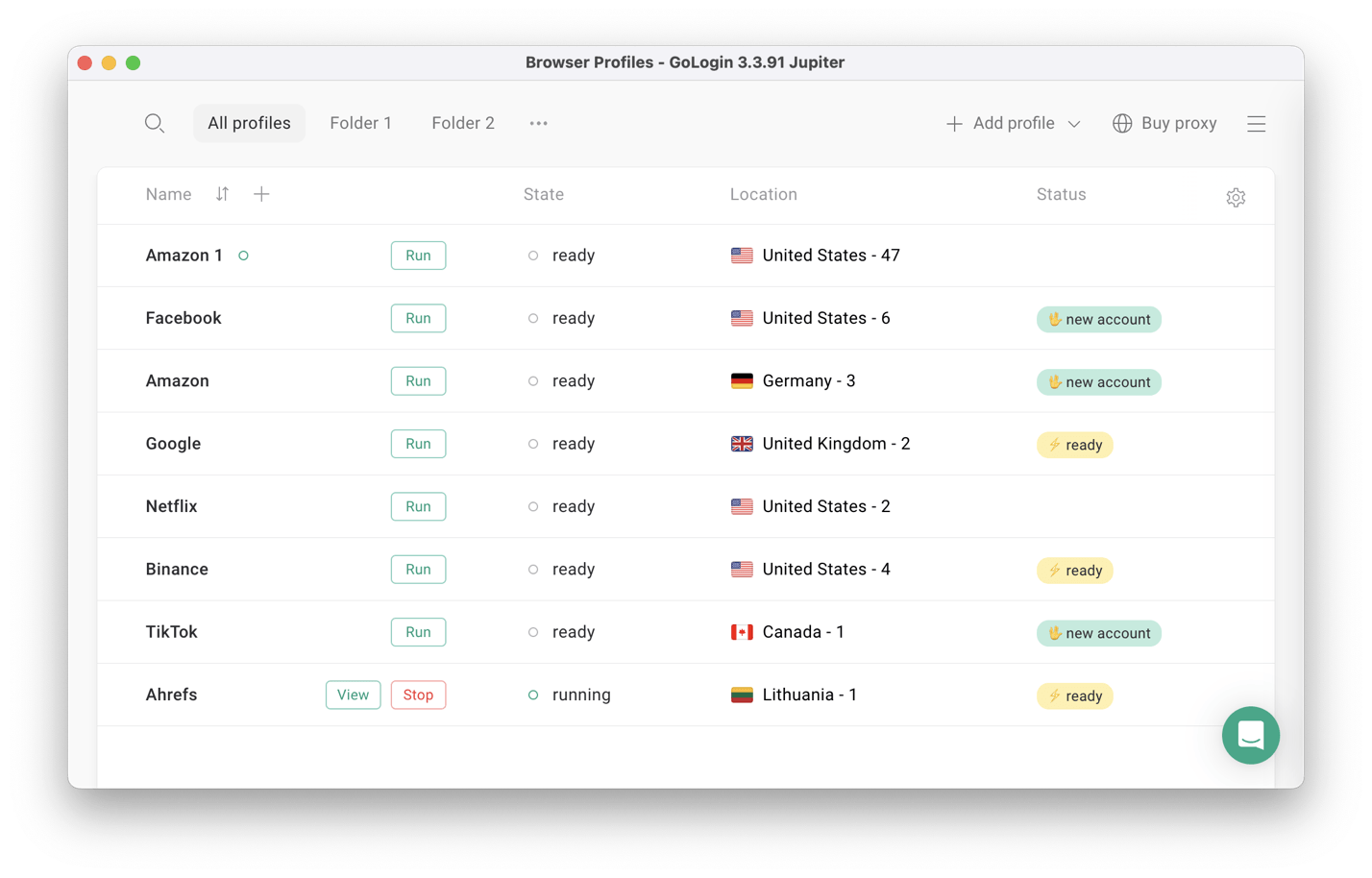Viewport: 1372px width, 878px height.
Task: Select the Binance profile name
Action: [177, 569]
